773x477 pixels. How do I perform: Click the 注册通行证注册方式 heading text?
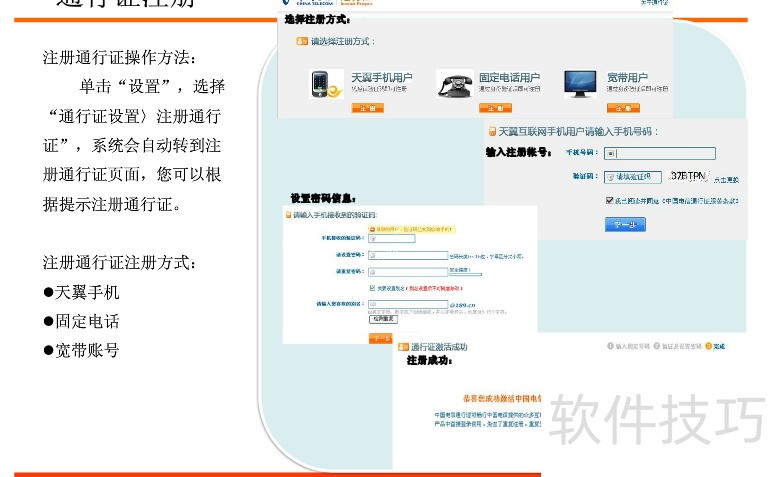(119, 263)
